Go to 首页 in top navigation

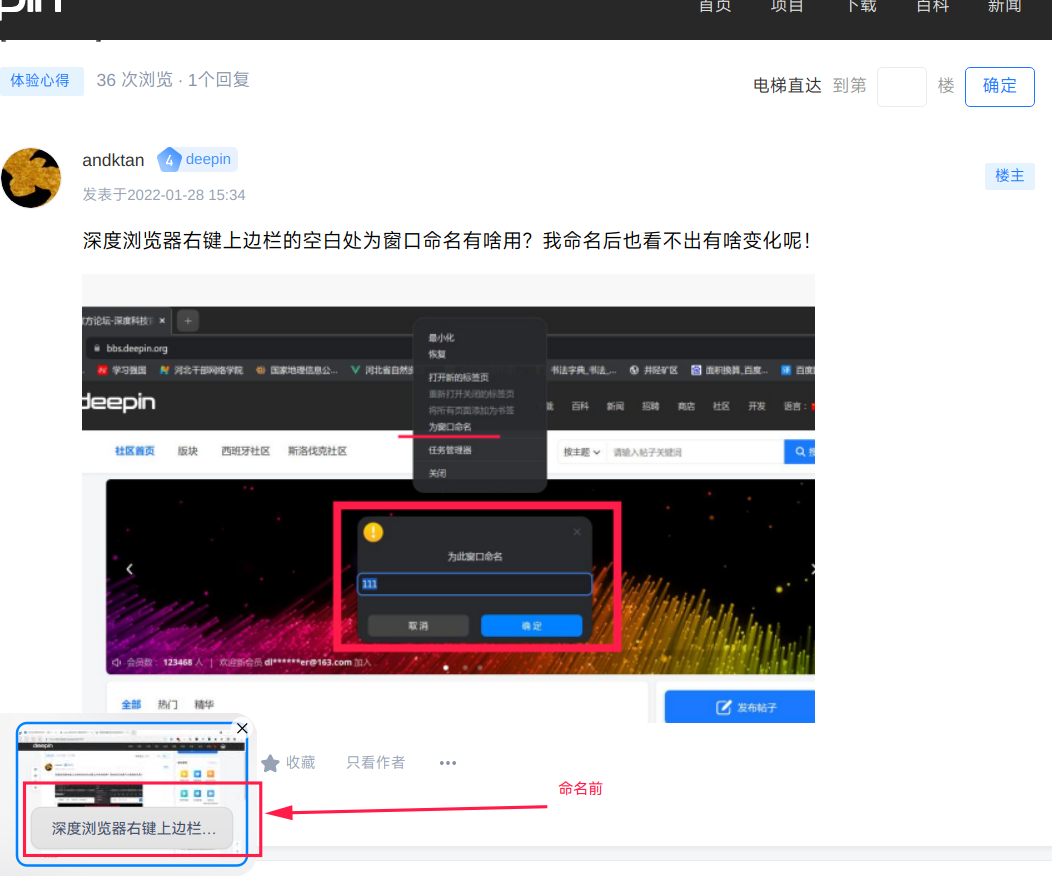[715, 7]
